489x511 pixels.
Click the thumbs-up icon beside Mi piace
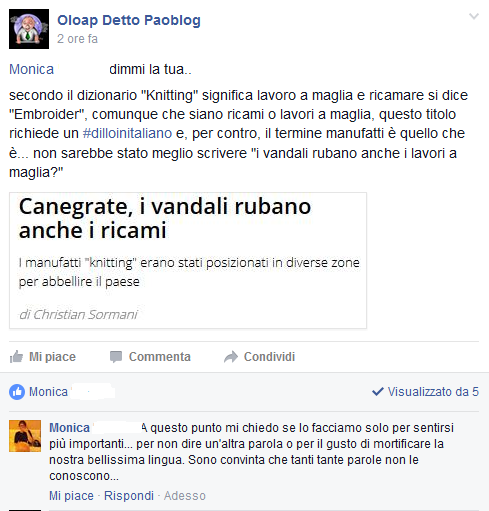coord(16,357)
